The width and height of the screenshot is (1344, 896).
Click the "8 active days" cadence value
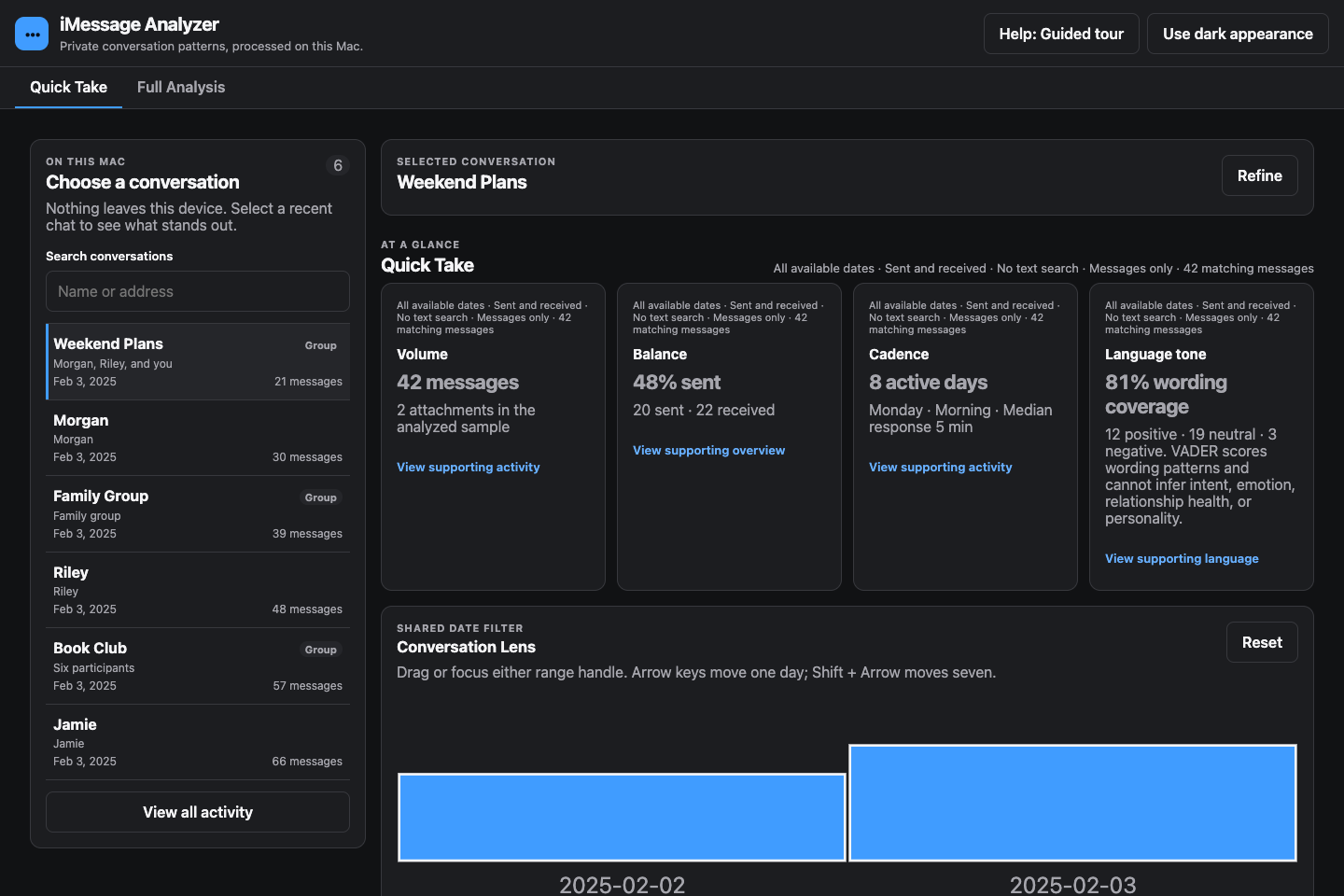pyautogui.click(x=928, y=383)
